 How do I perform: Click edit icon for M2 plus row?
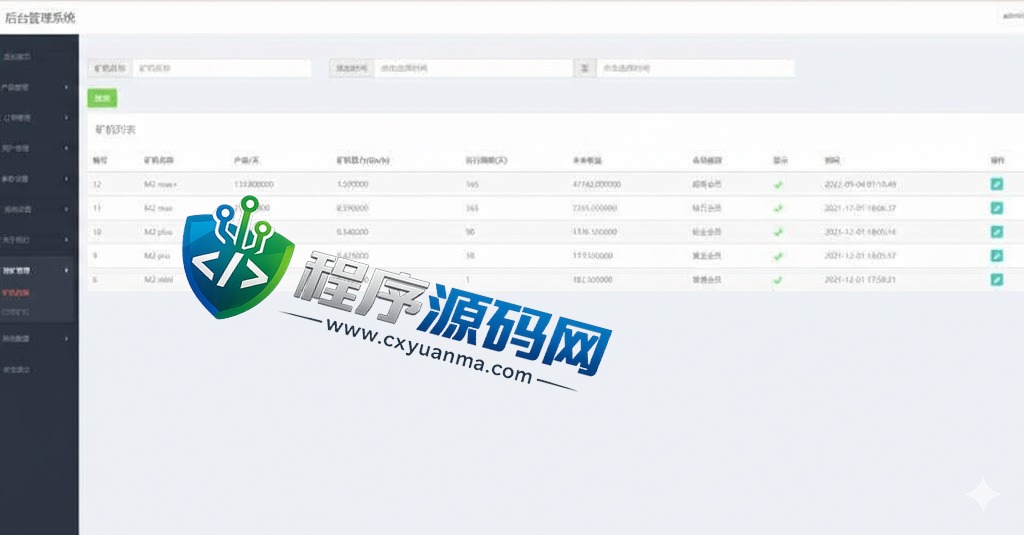997,231
